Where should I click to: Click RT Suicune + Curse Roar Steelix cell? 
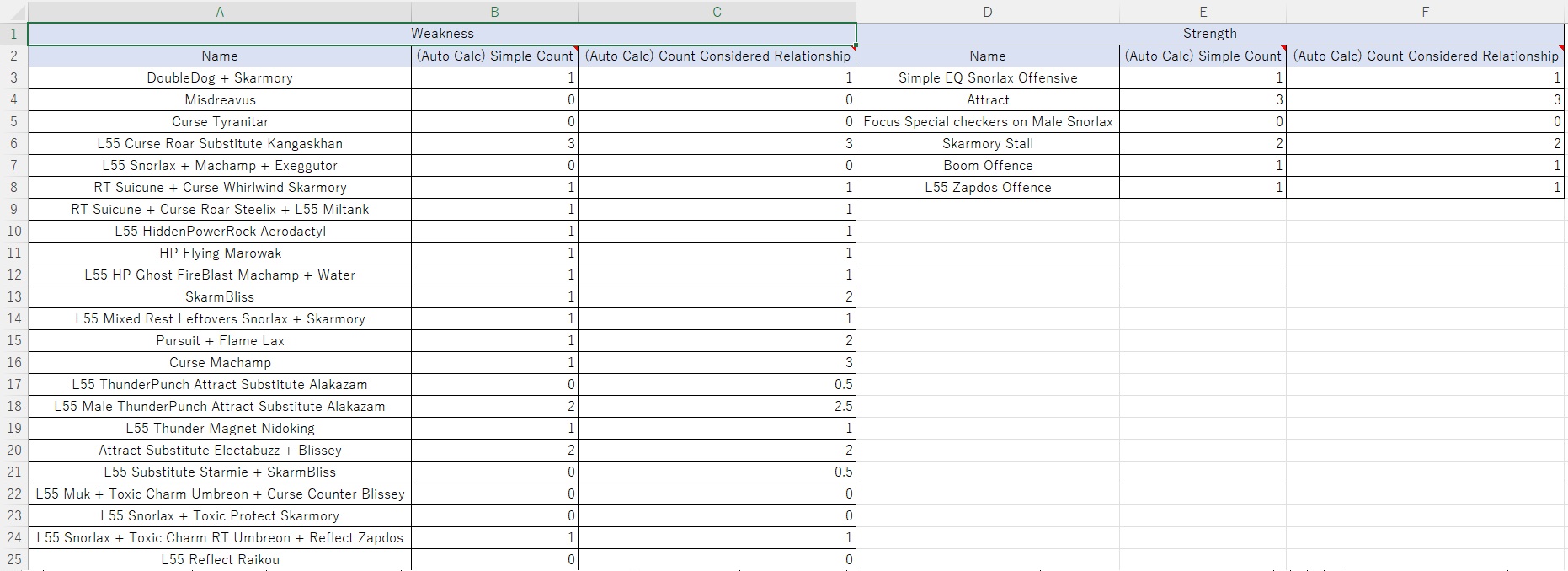click(x=220, y=209)
